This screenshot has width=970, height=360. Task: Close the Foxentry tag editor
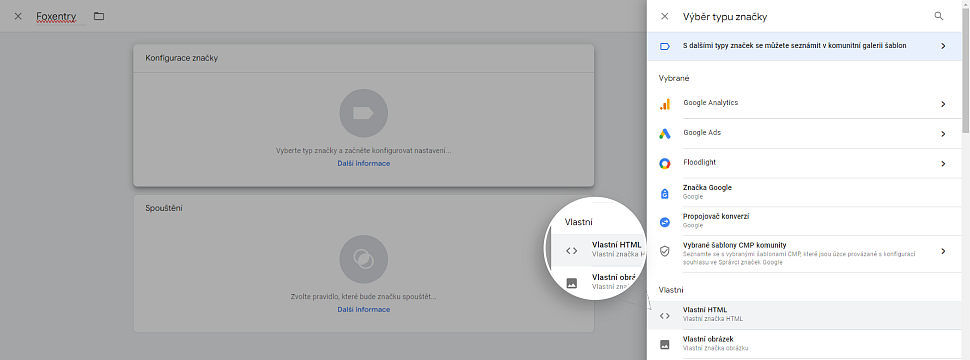coord(18,16)
